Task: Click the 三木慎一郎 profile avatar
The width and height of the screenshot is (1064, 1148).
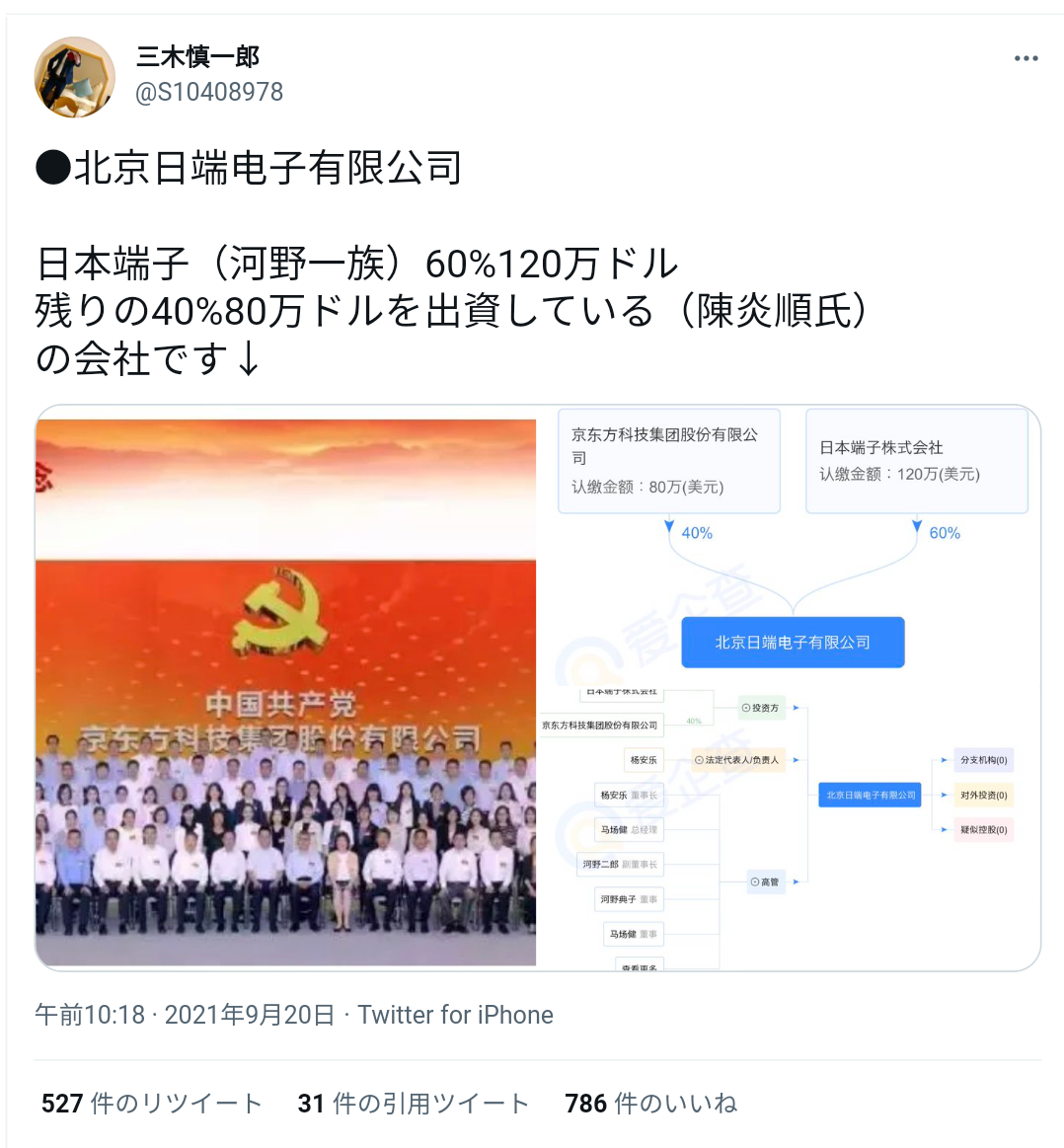Action: click(x=75, y=77)
